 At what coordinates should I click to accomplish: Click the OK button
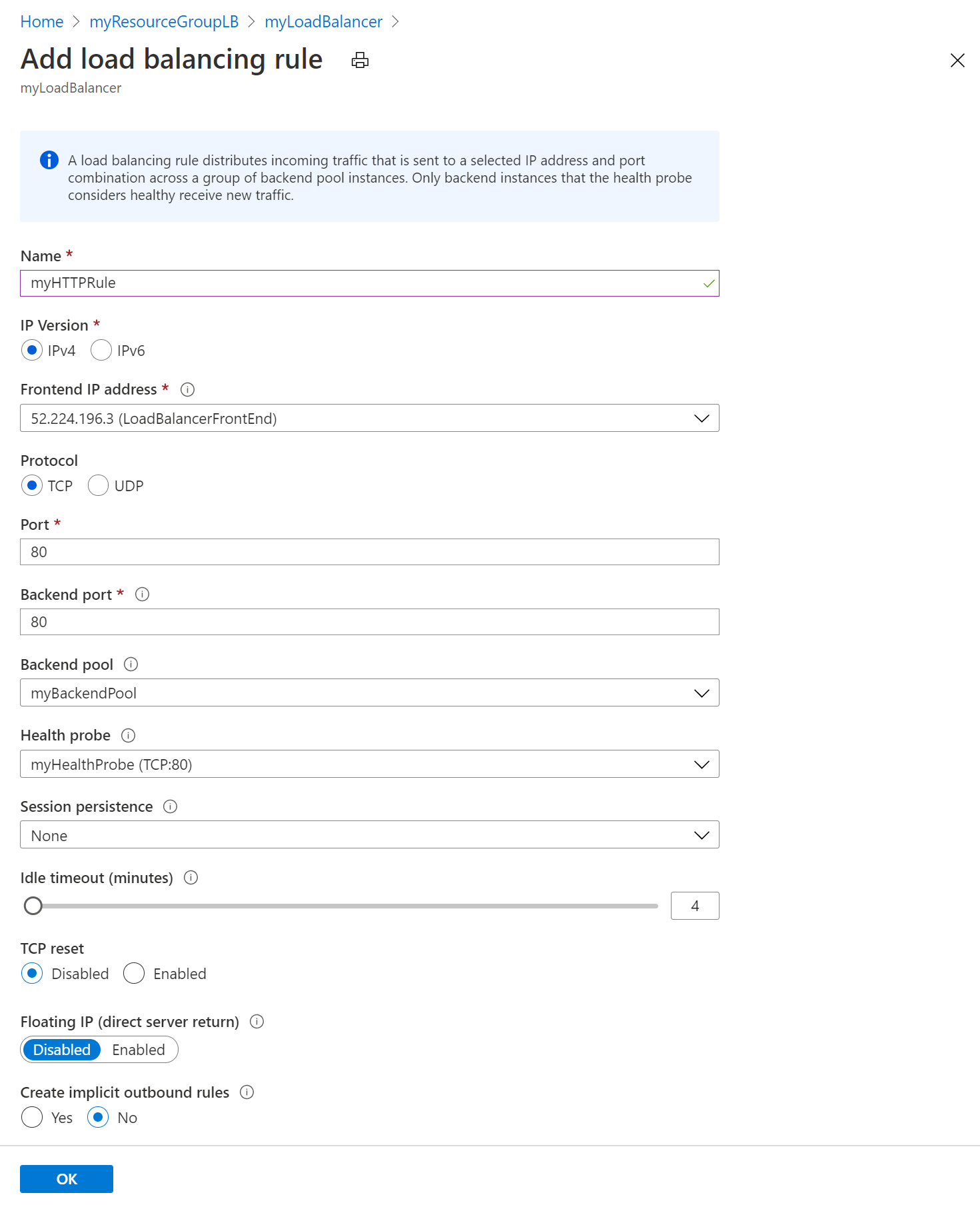click(x=67, y=1179)
